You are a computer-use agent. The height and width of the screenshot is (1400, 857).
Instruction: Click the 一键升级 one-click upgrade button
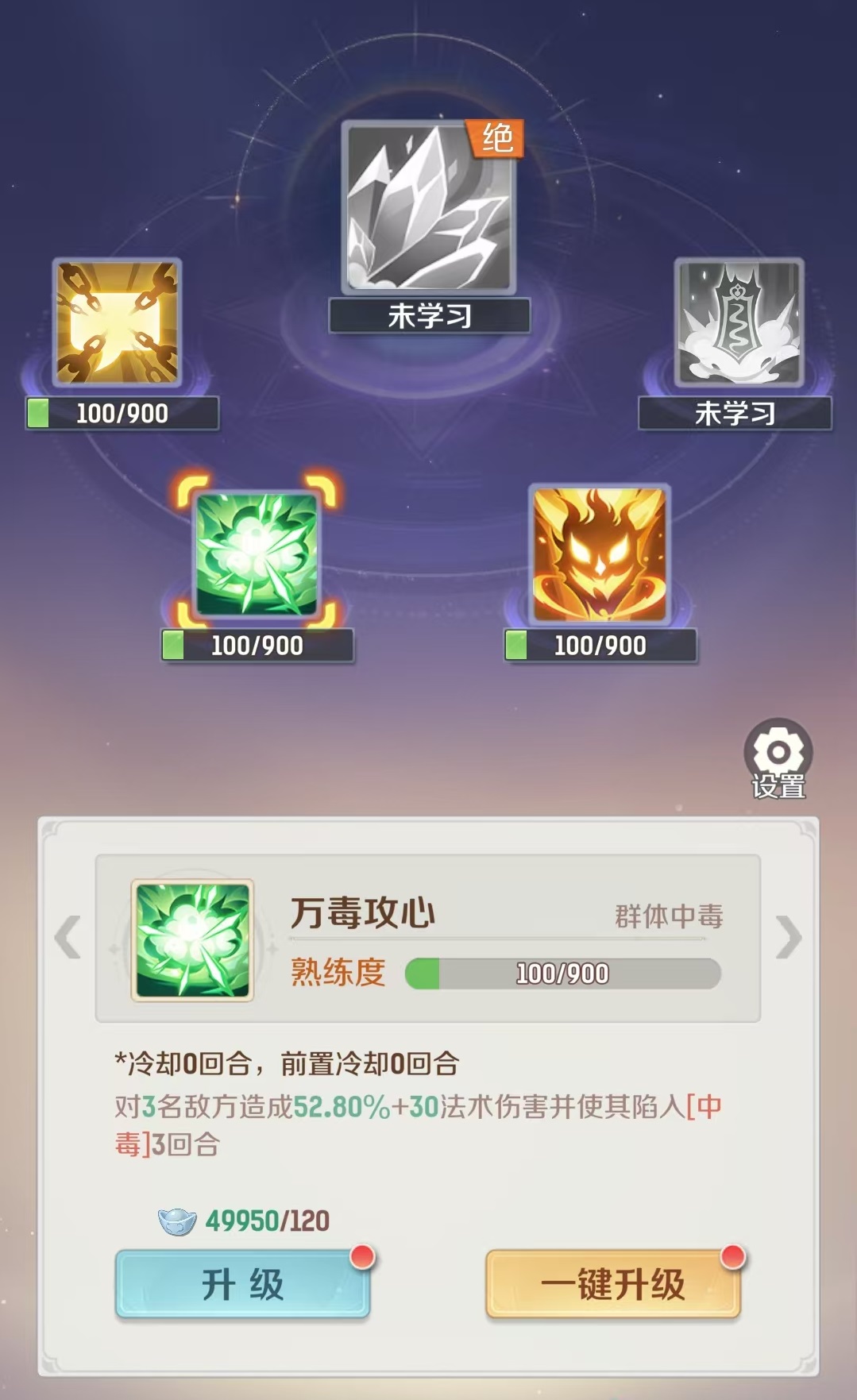[613, 1284]
